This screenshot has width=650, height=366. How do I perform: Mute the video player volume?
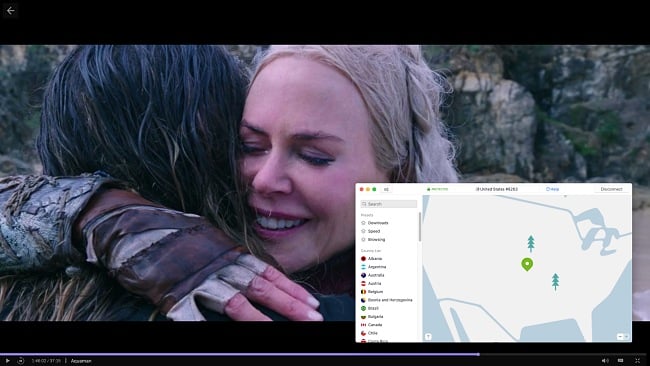click(605, 361)
